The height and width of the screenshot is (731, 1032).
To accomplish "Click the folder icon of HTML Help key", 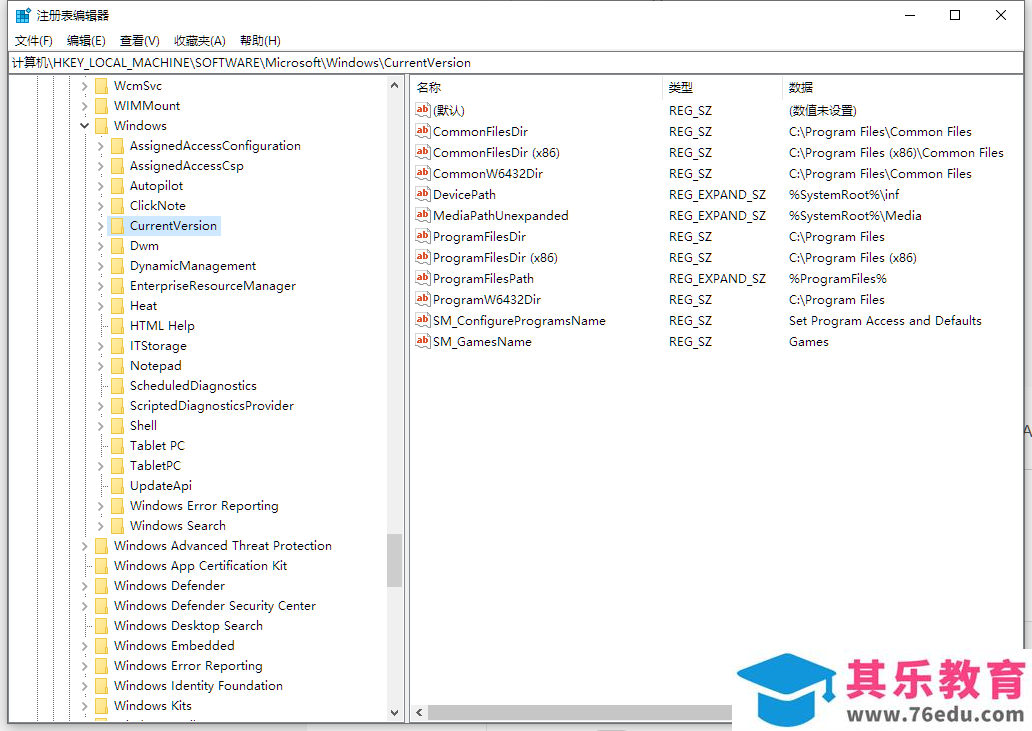I will coord(117,326).
